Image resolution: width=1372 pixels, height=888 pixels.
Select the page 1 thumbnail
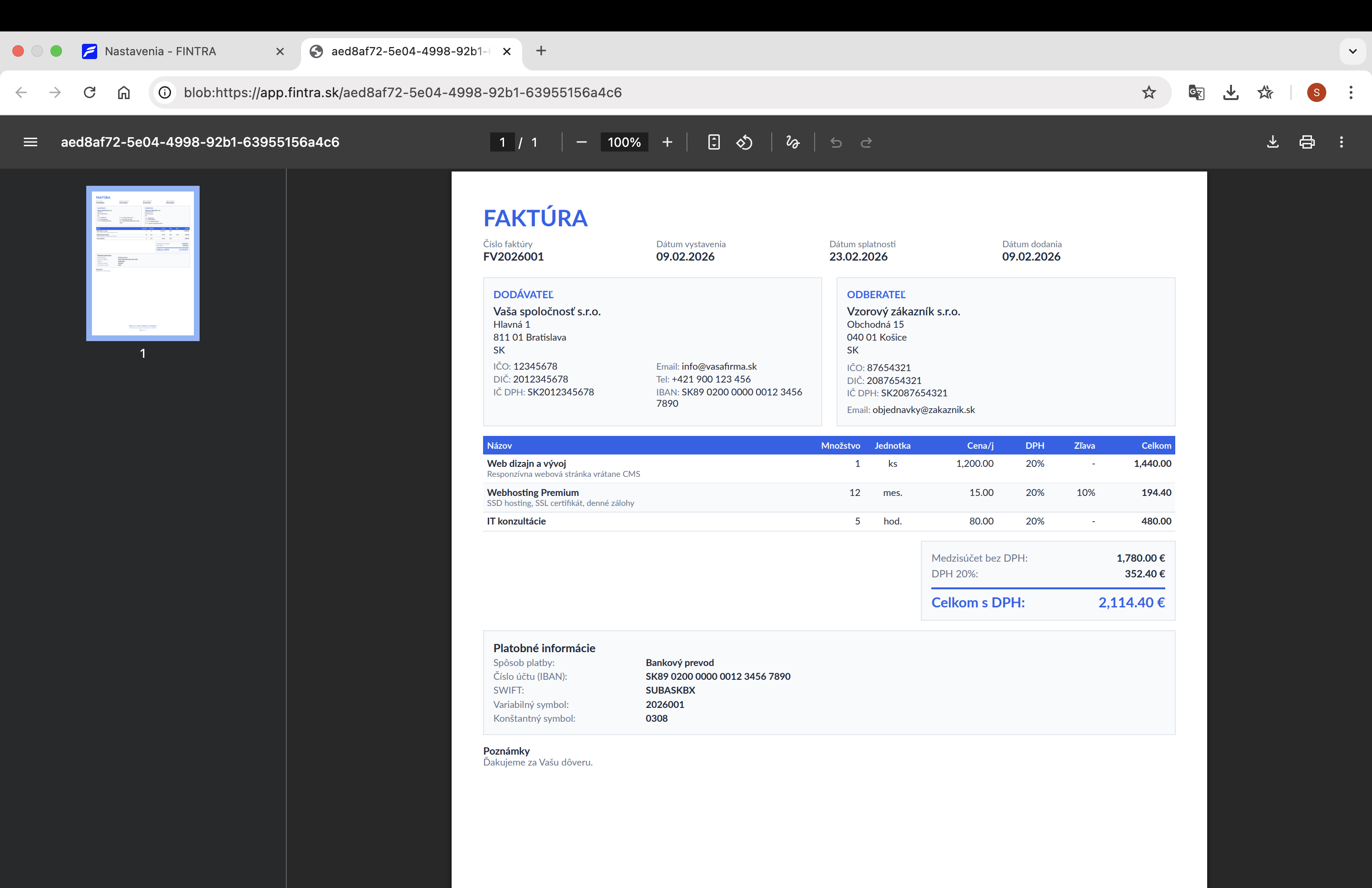point(142,263)
